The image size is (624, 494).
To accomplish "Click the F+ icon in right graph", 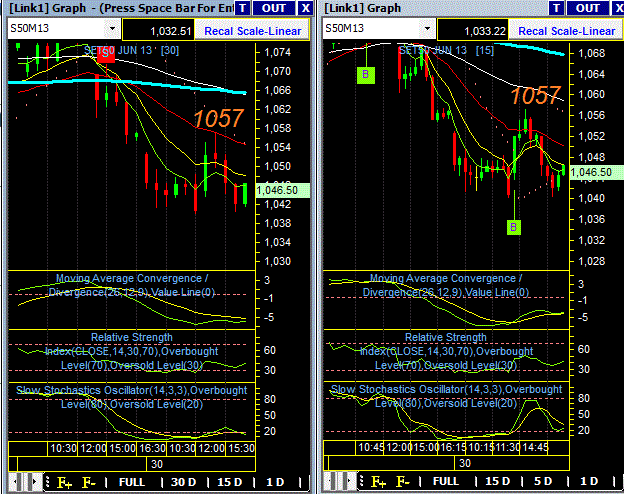I will [378, 482].
